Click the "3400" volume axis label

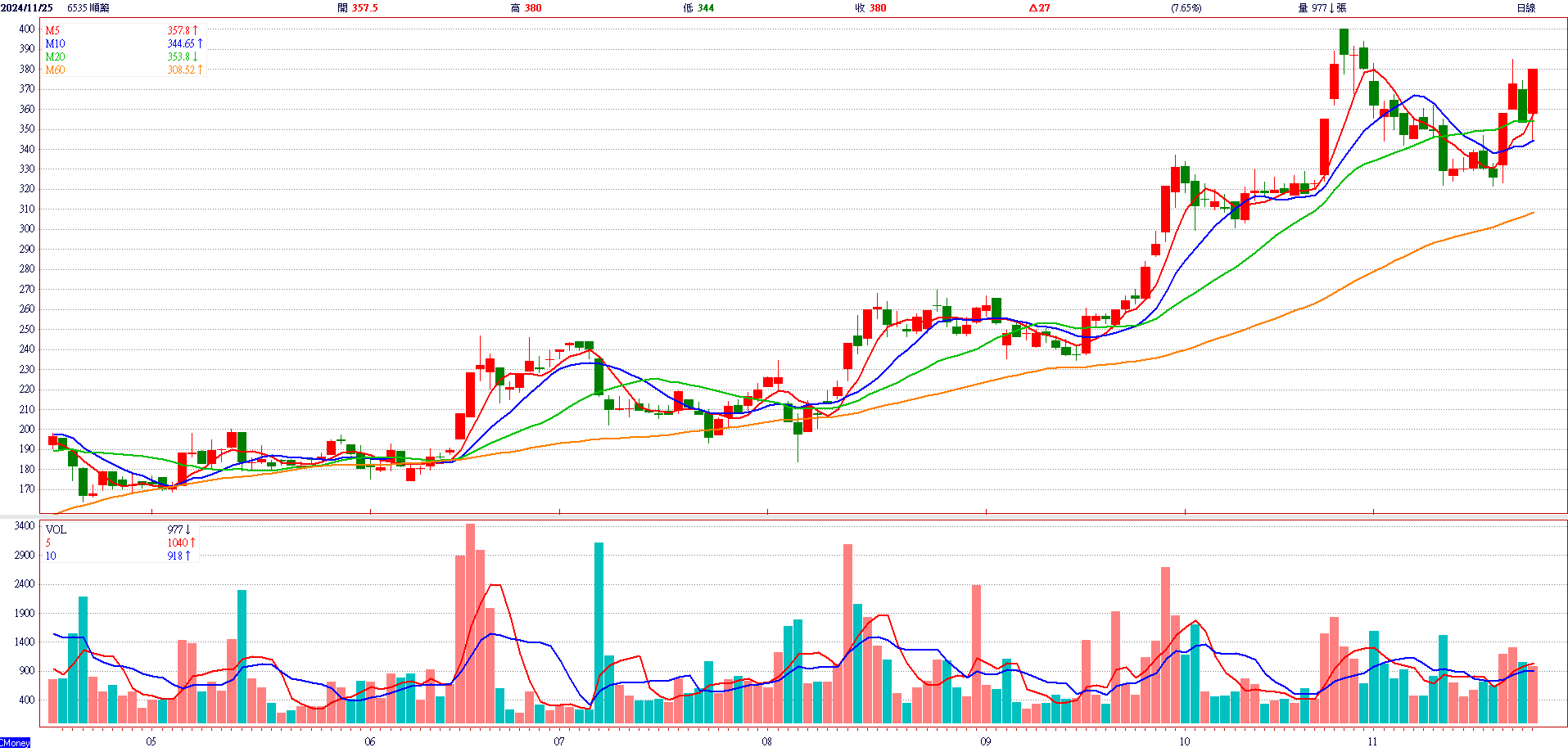click(25, 525)
